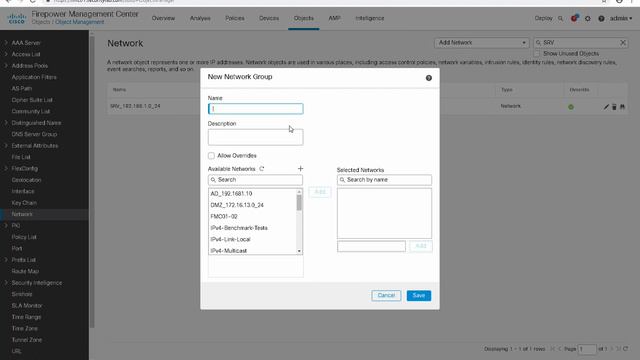This screenshot has height=360, width=640.
Task: Focus the Description text box
Action: tap(256, 137)
